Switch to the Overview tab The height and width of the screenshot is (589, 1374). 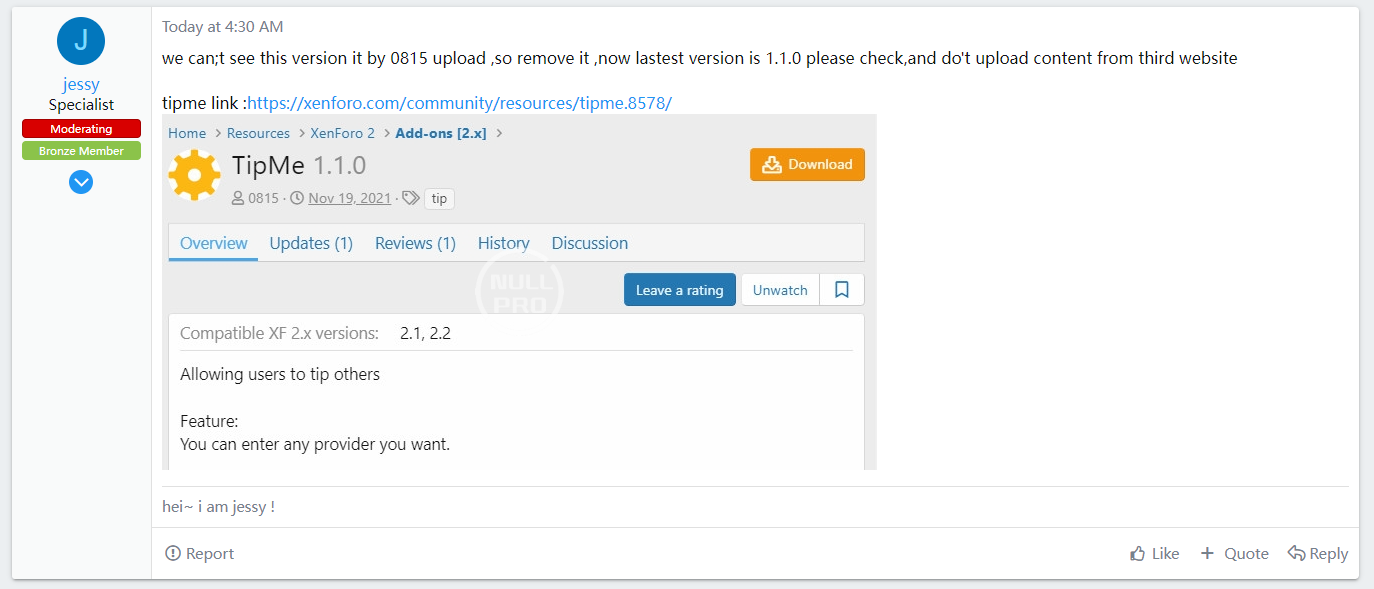pyautogui.click(x=213, y=243)
